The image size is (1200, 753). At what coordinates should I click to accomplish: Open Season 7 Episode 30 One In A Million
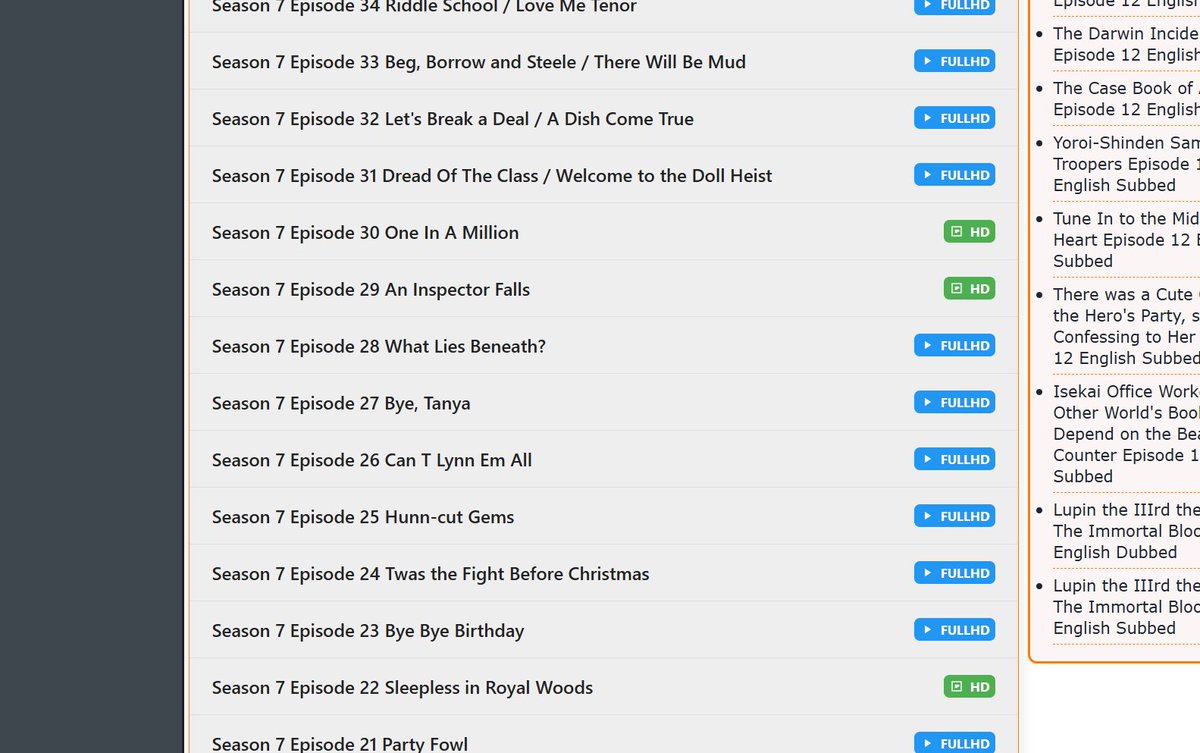point(365,233)
